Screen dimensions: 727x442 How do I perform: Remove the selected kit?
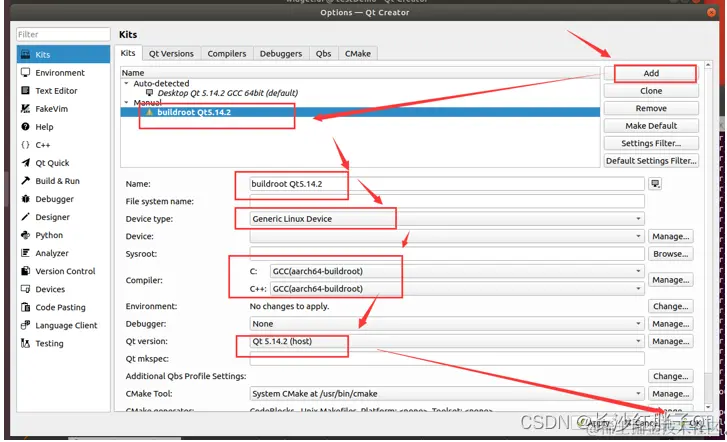click(x=651, y=108)
